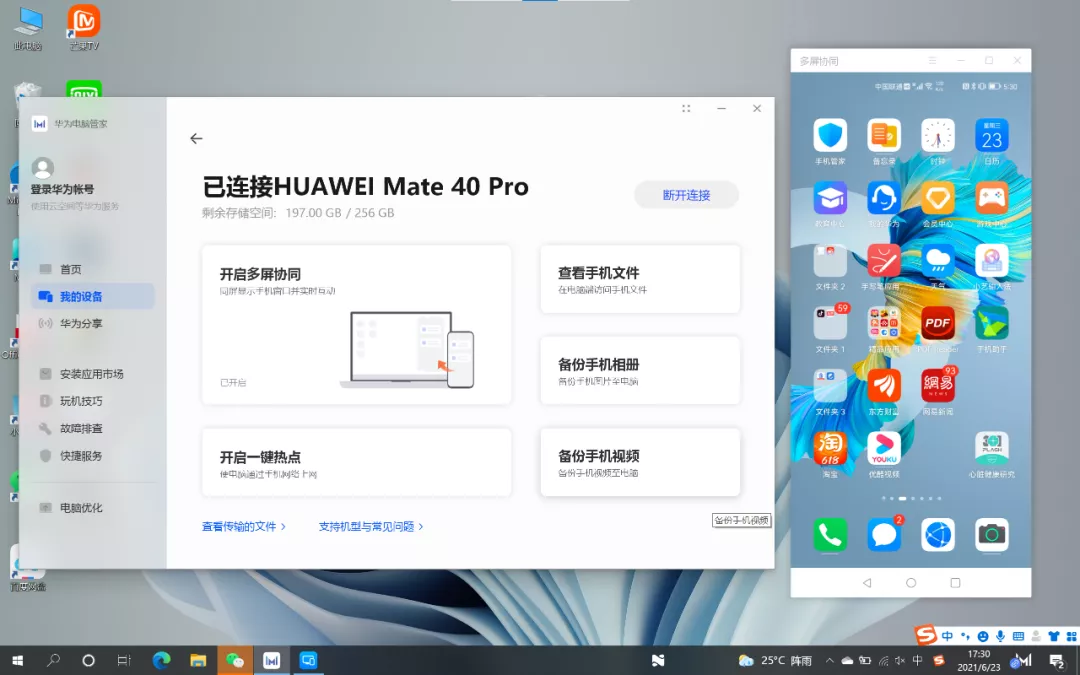Viewport: 1080px width, 675px height.
Task: Open 备忘录 notes app on phone
Action: tap(884, 135)
